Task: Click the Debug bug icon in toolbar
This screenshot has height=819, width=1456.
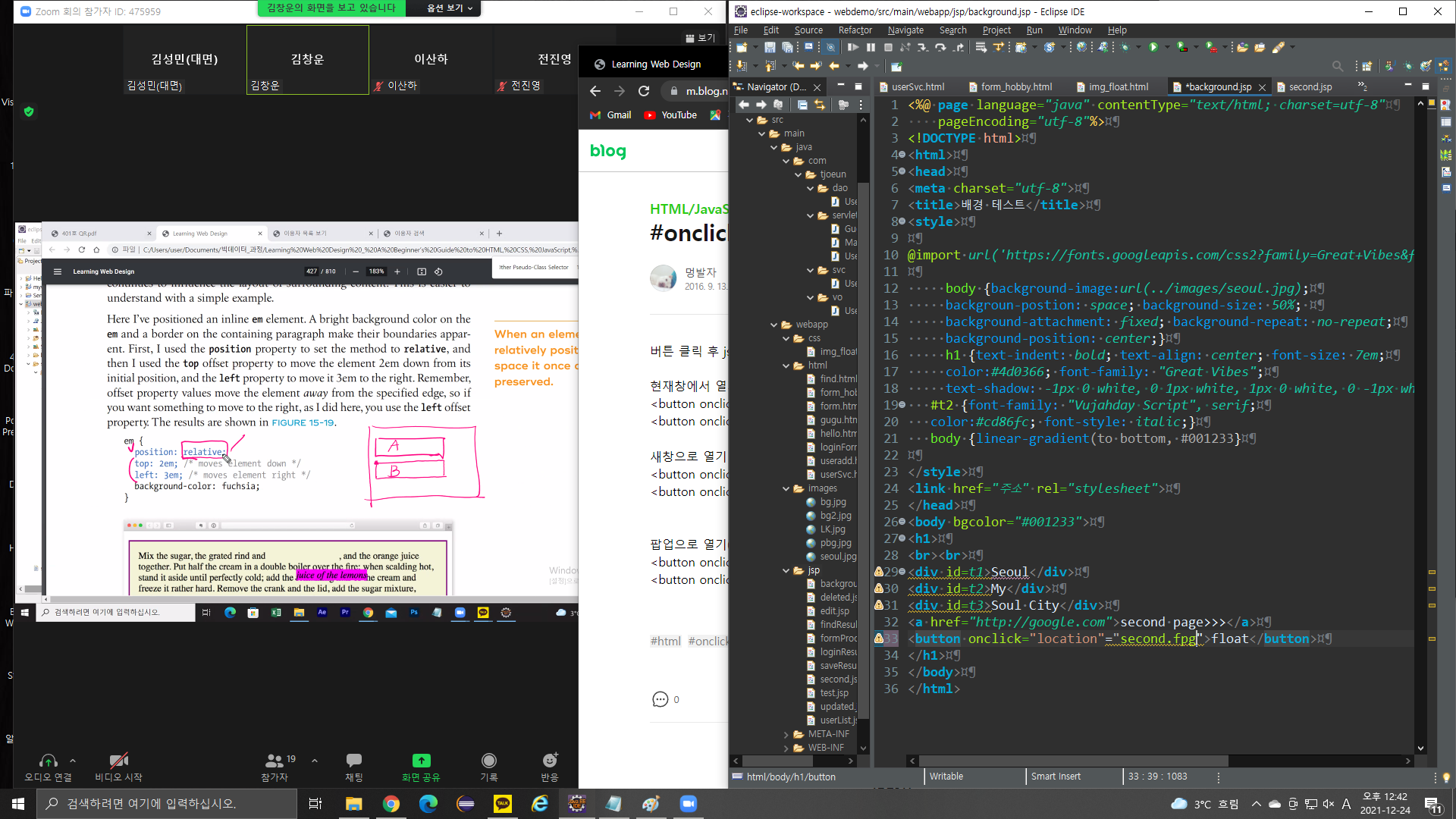Action: coord(1124,47)
